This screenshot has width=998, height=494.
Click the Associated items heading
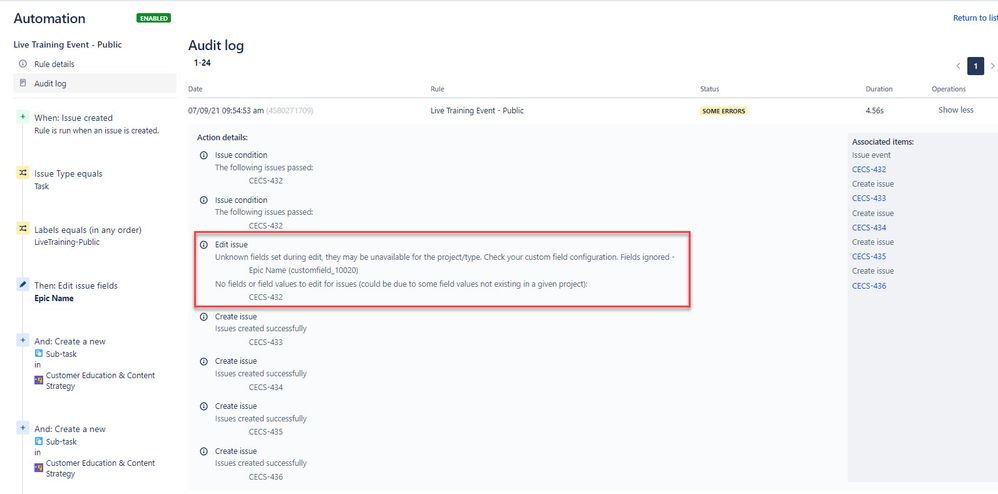point(883,142)
